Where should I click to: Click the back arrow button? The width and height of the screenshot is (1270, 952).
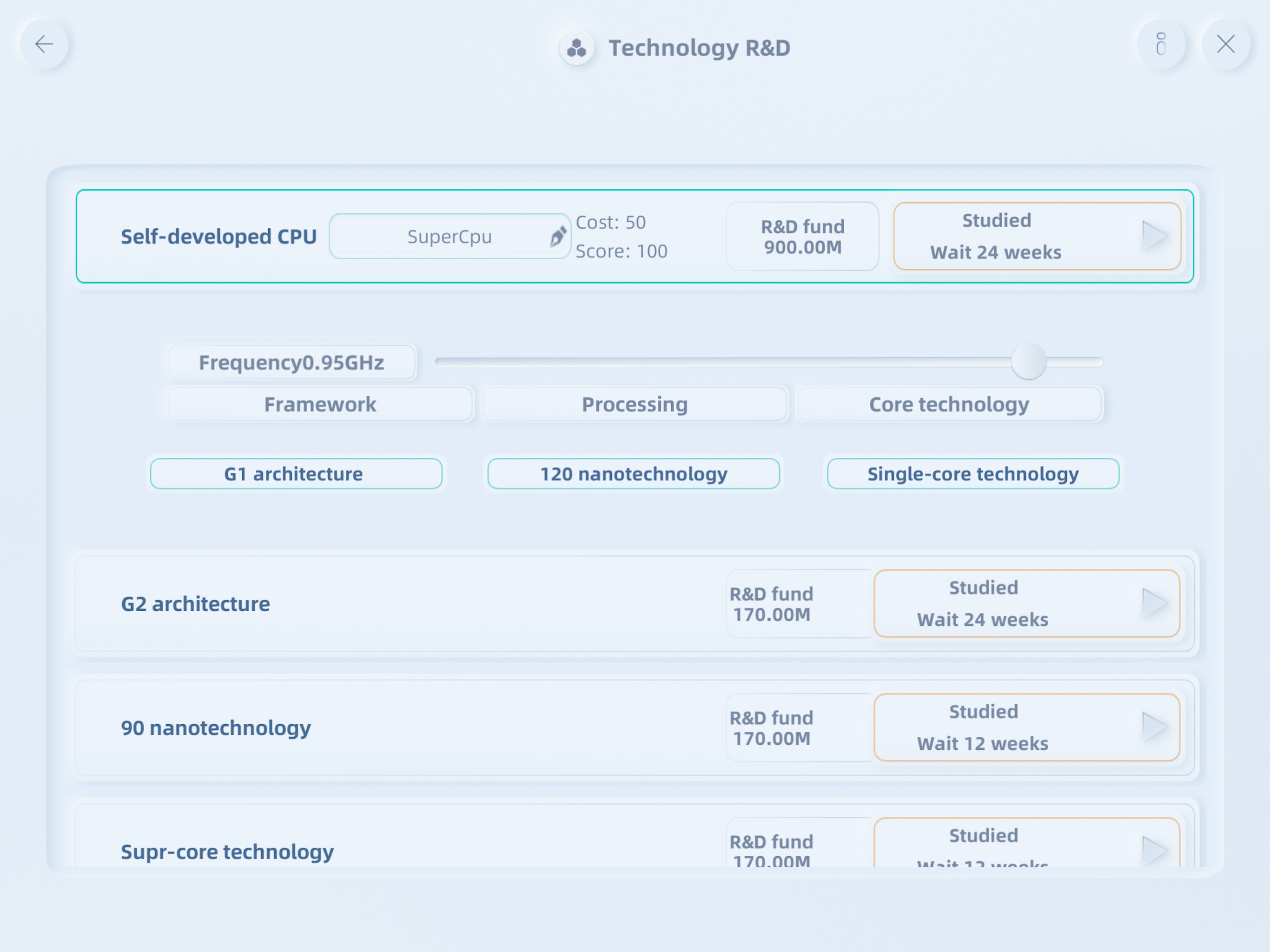[x=44, y=44]
